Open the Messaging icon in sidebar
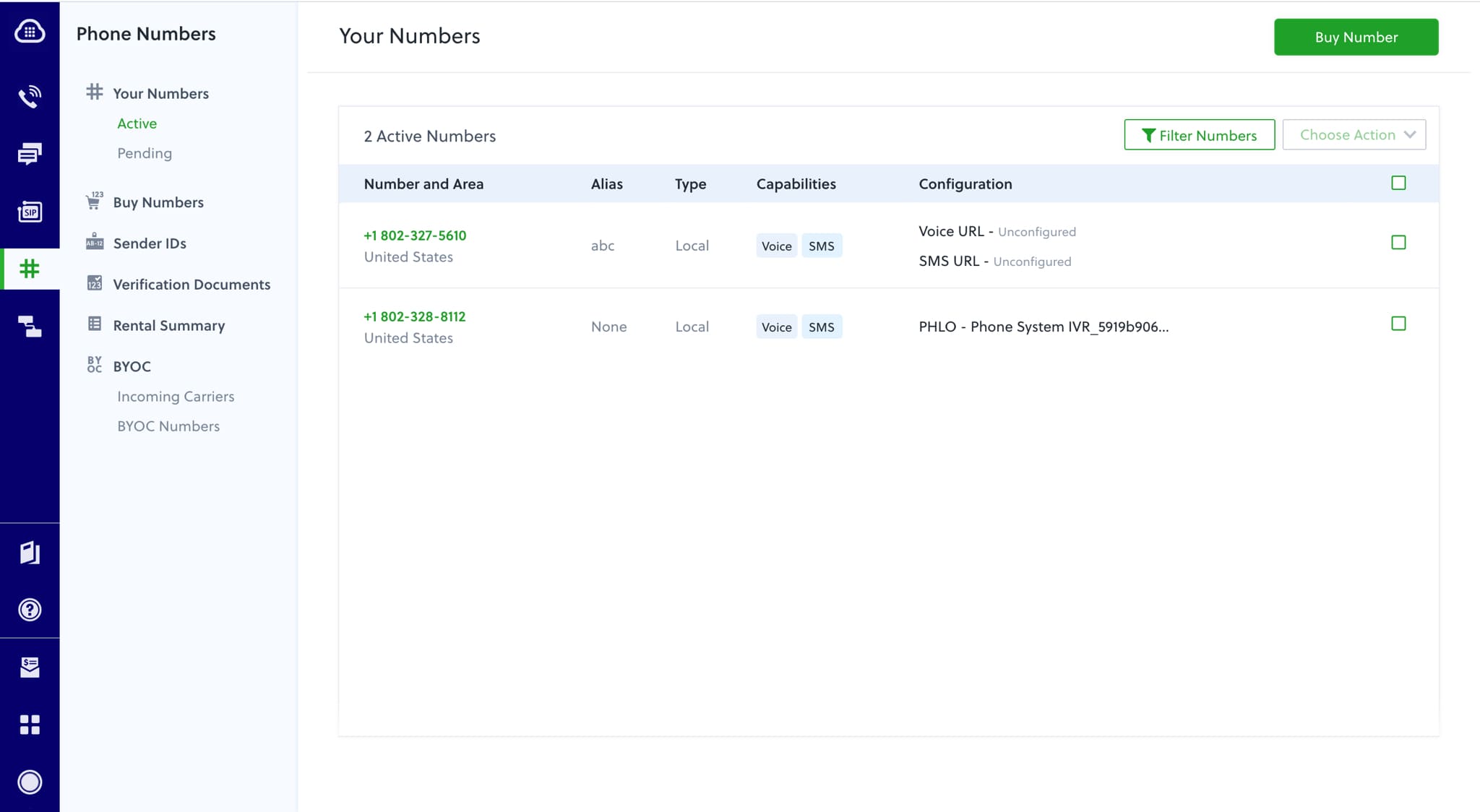 (30, 153)
